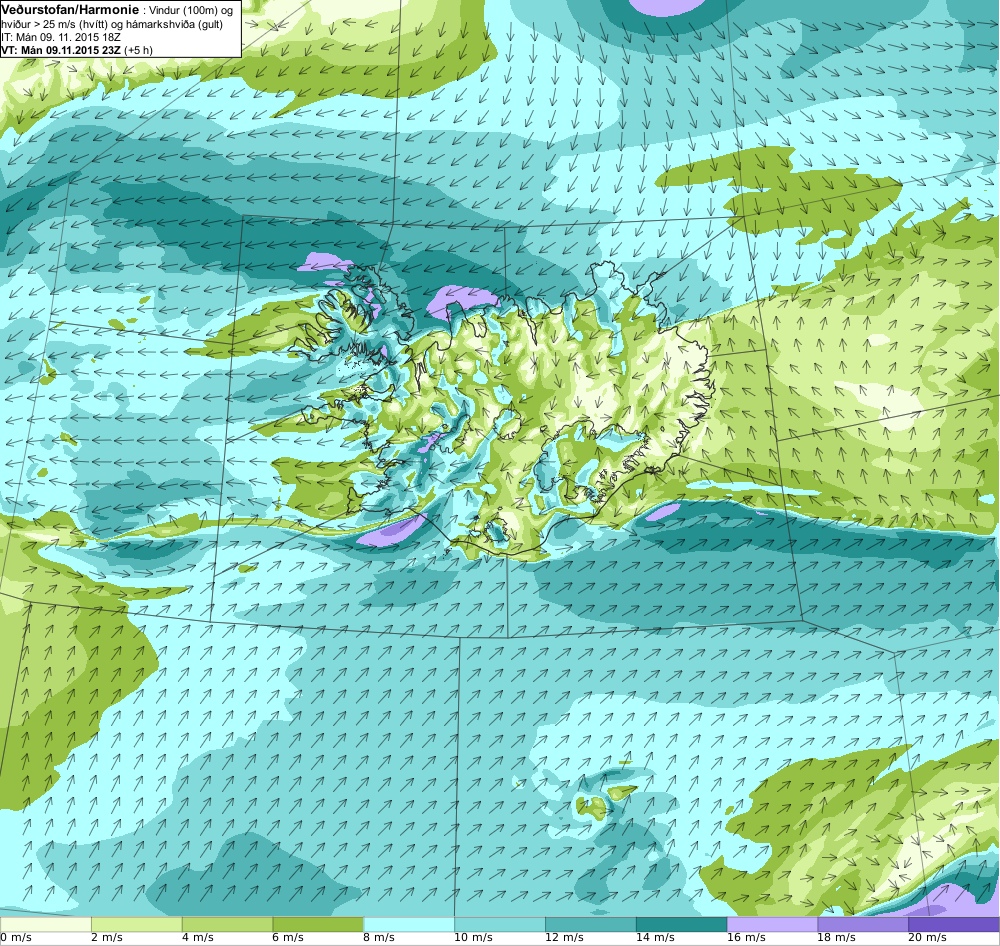Click the '10 m/s' legend label
This screenshot has height=946, width=1000.
[474, 938]
